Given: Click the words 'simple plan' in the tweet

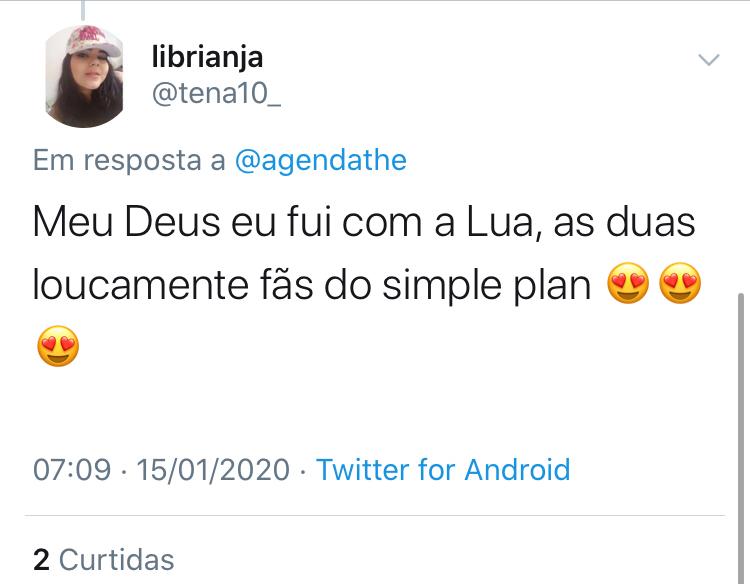Looking at the screenshot, I should [x=491, y=286].
